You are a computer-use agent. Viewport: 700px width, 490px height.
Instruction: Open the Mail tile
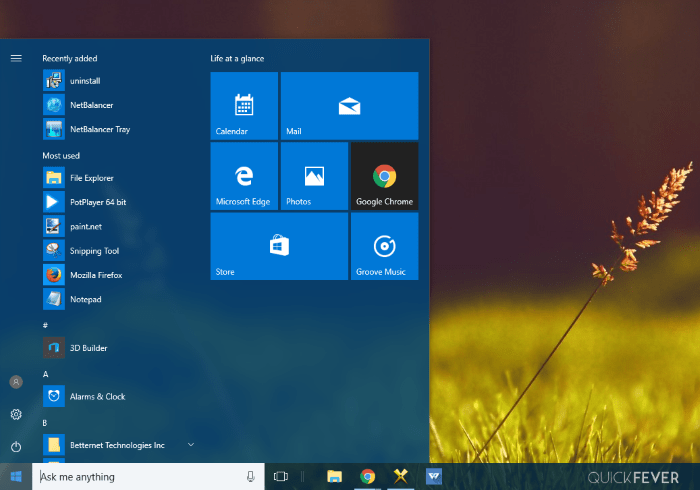350,106
